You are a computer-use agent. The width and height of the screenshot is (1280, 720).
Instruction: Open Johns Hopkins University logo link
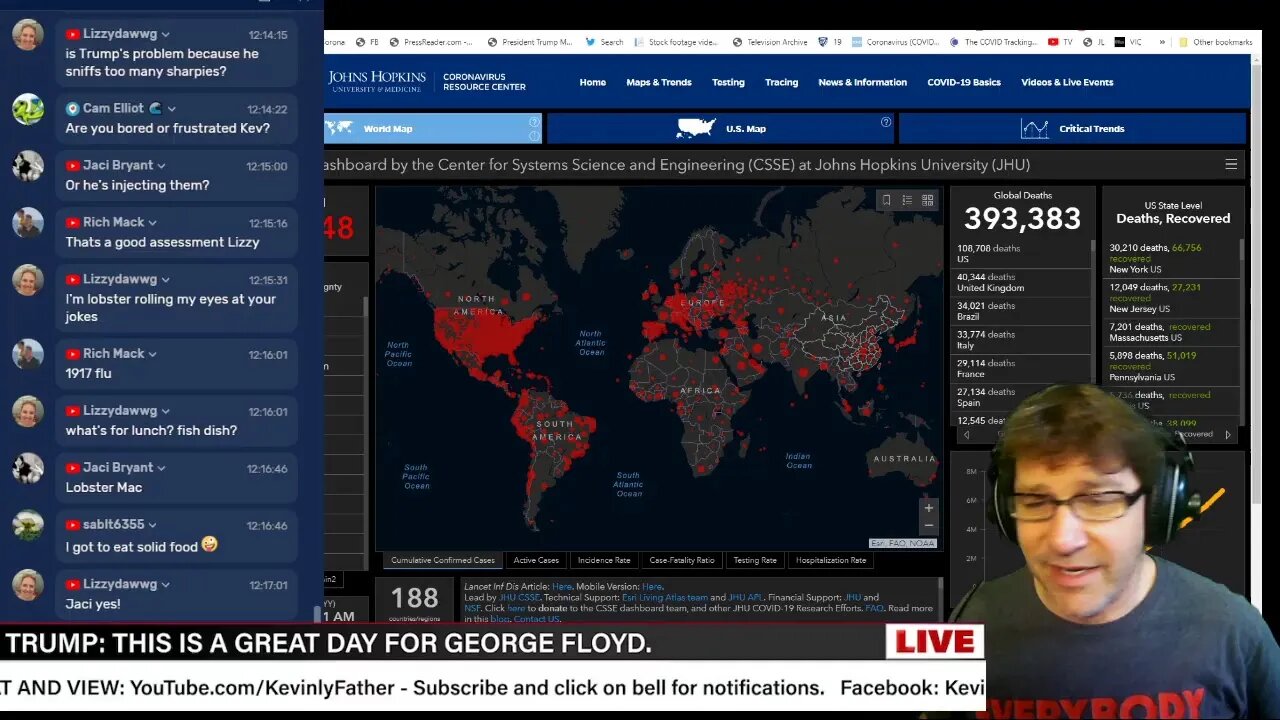[378, 82]
